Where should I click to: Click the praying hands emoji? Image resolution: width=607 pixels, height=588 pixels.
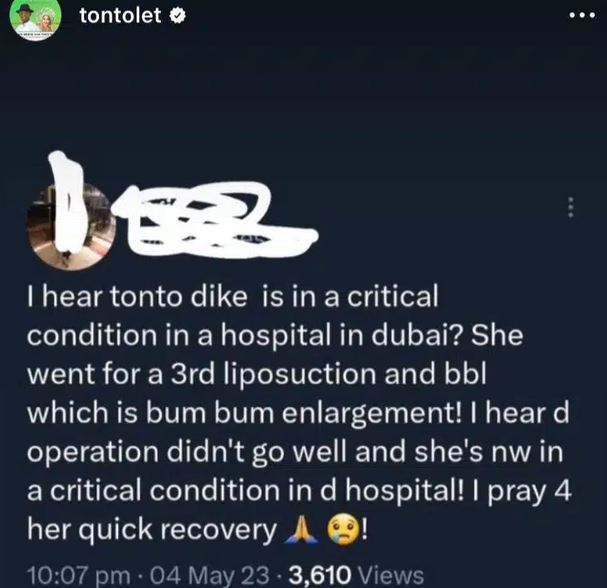tap(301, 531)
